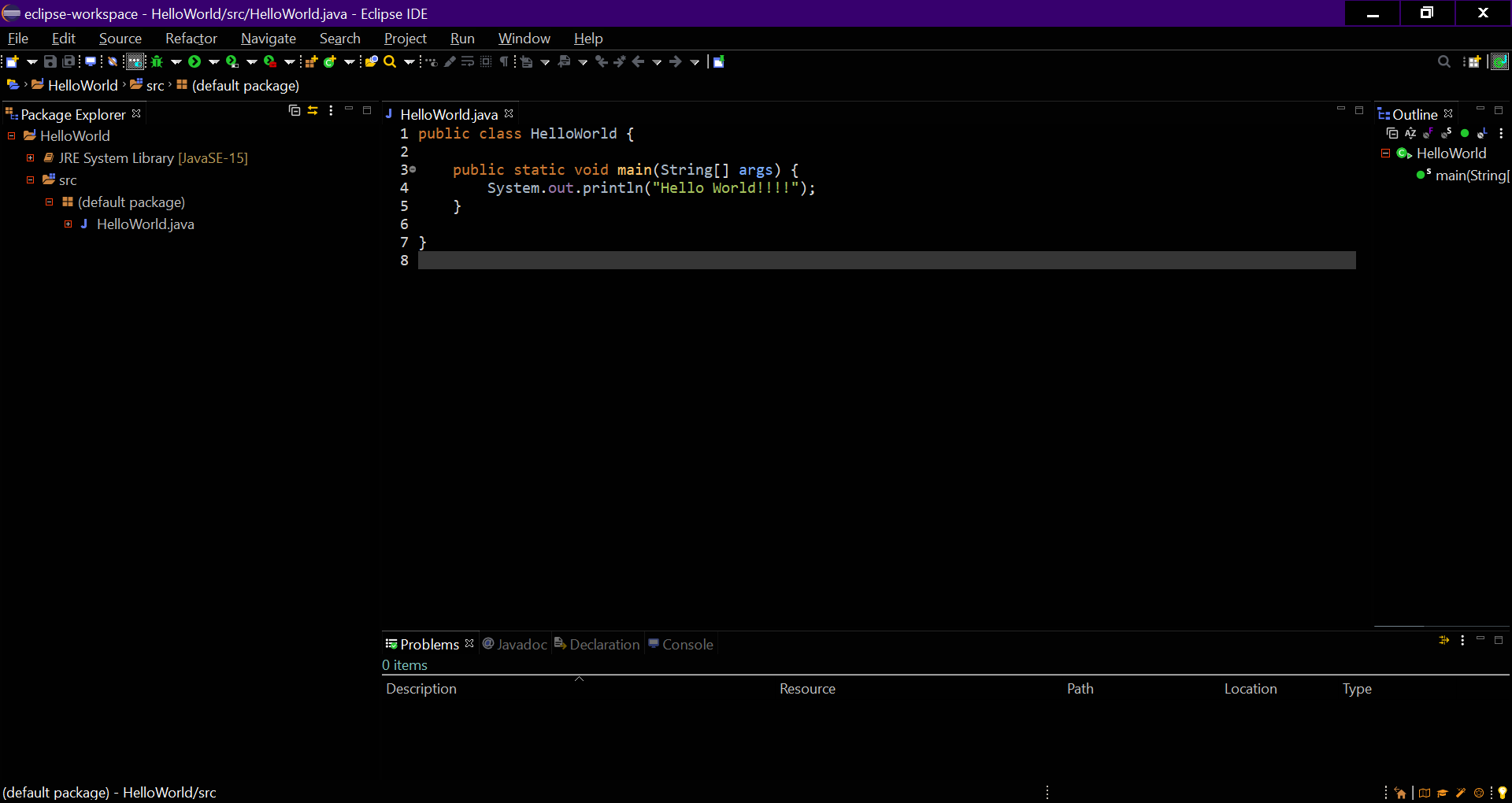Toggle Hide Fields in the Outline toolbar
The width and height of the screenshot is (1512, 803).
pos(1429,134)
